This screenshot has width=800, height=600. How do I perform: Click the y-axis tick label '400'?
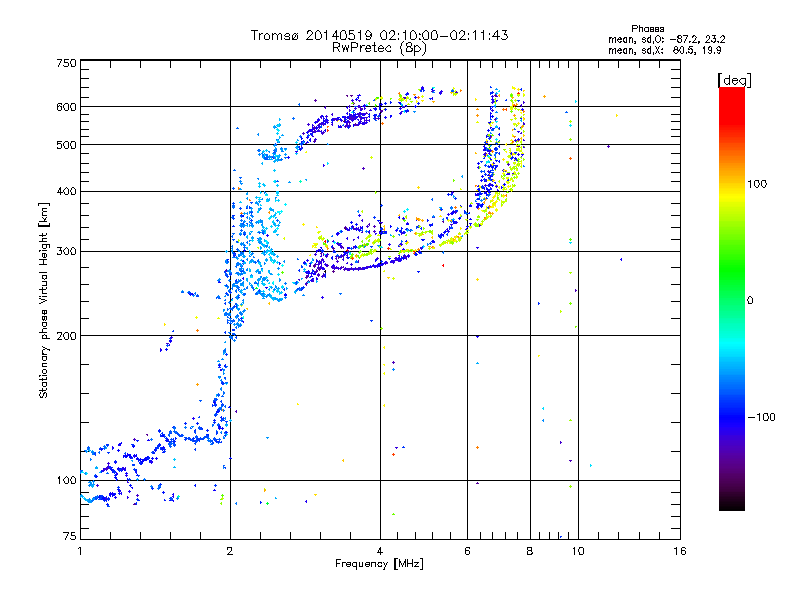click(x=66, y=191)
